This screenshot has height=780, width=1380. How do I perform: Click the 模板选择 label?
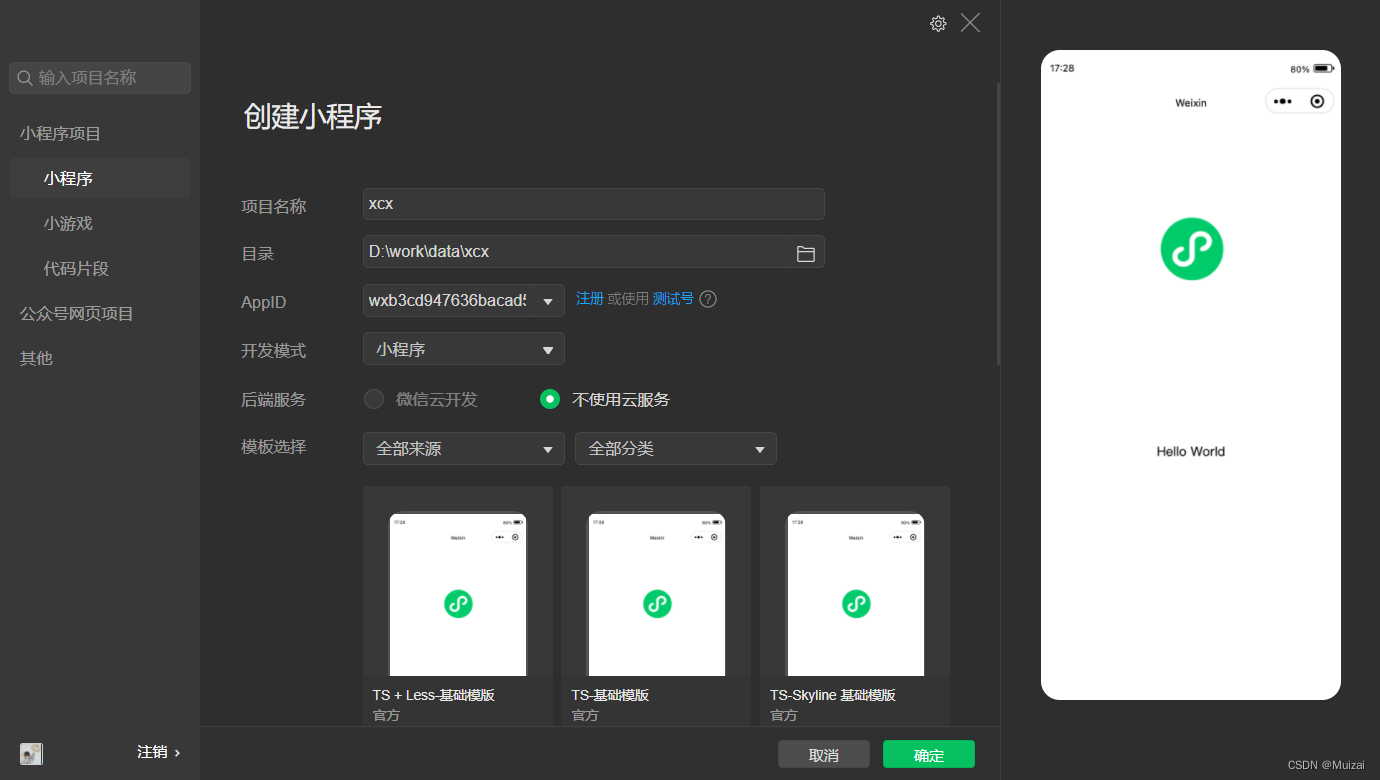click(x=274, y=446)
